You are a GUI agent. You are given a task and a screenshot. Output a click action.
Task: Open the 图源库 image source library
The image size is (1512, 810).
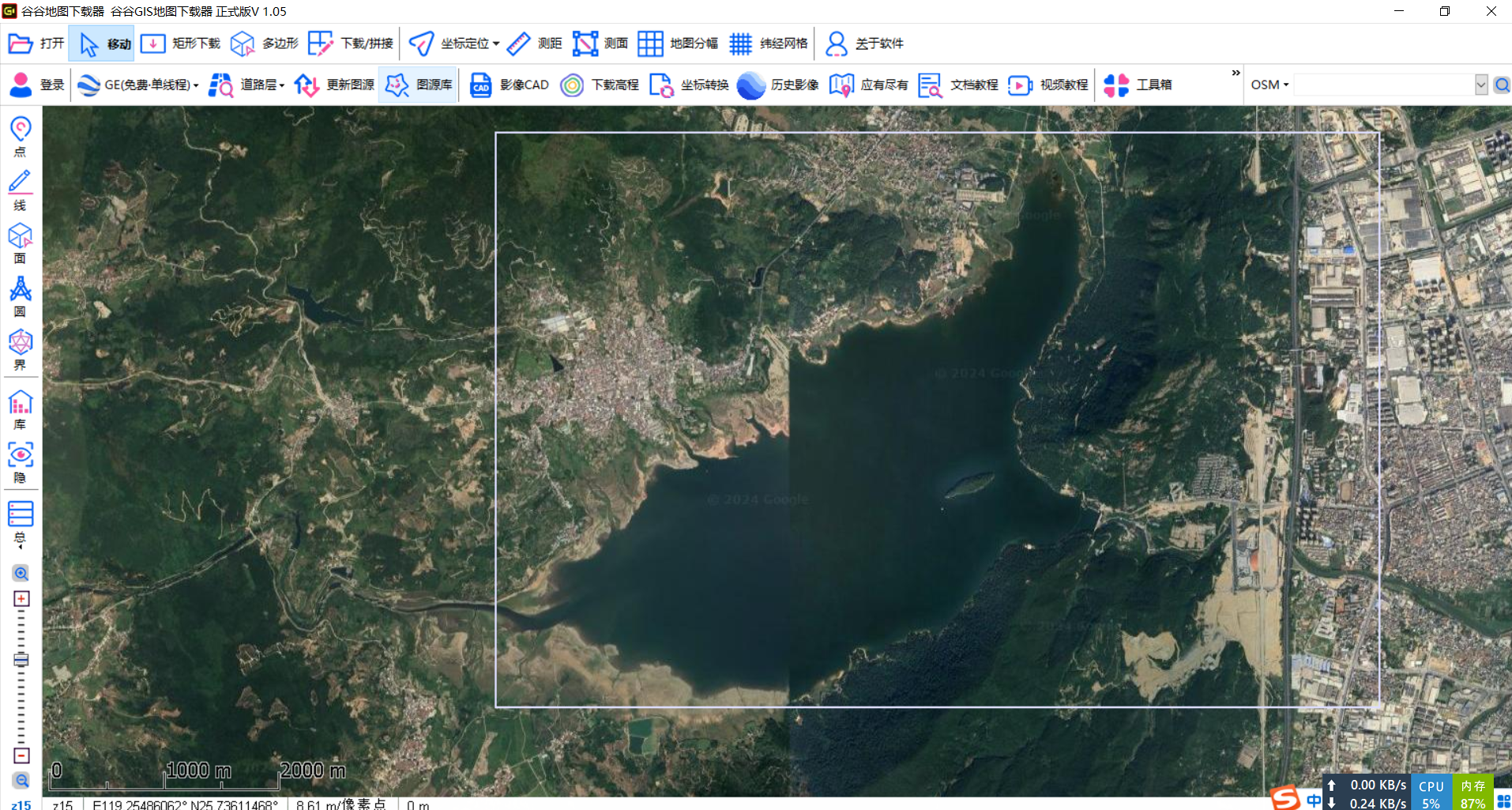(x=418, y=85)
